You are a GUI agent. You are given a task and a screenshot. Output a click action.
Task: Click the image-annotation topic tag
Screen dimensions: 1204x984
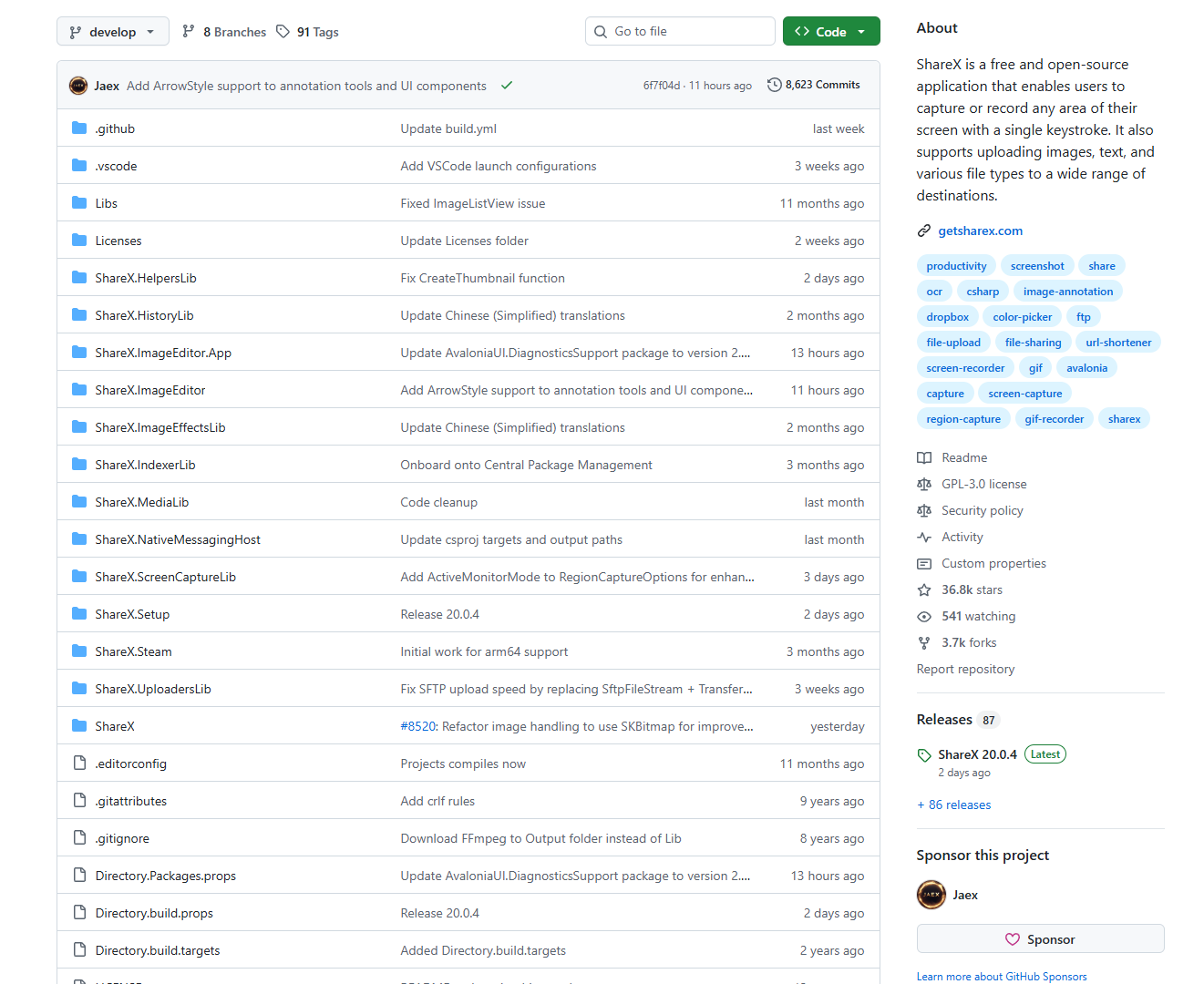(1068, 292)
